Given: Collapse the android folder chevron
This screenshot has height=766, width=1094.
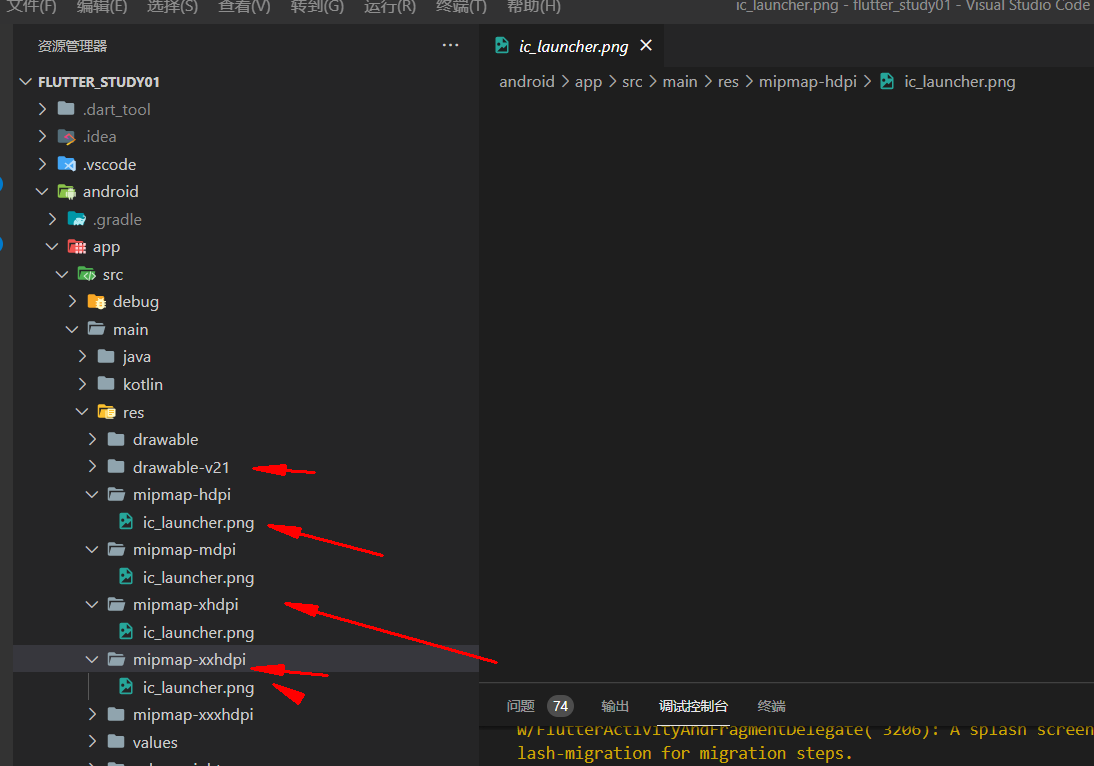Looking at the screenshot, I should 42,191.
